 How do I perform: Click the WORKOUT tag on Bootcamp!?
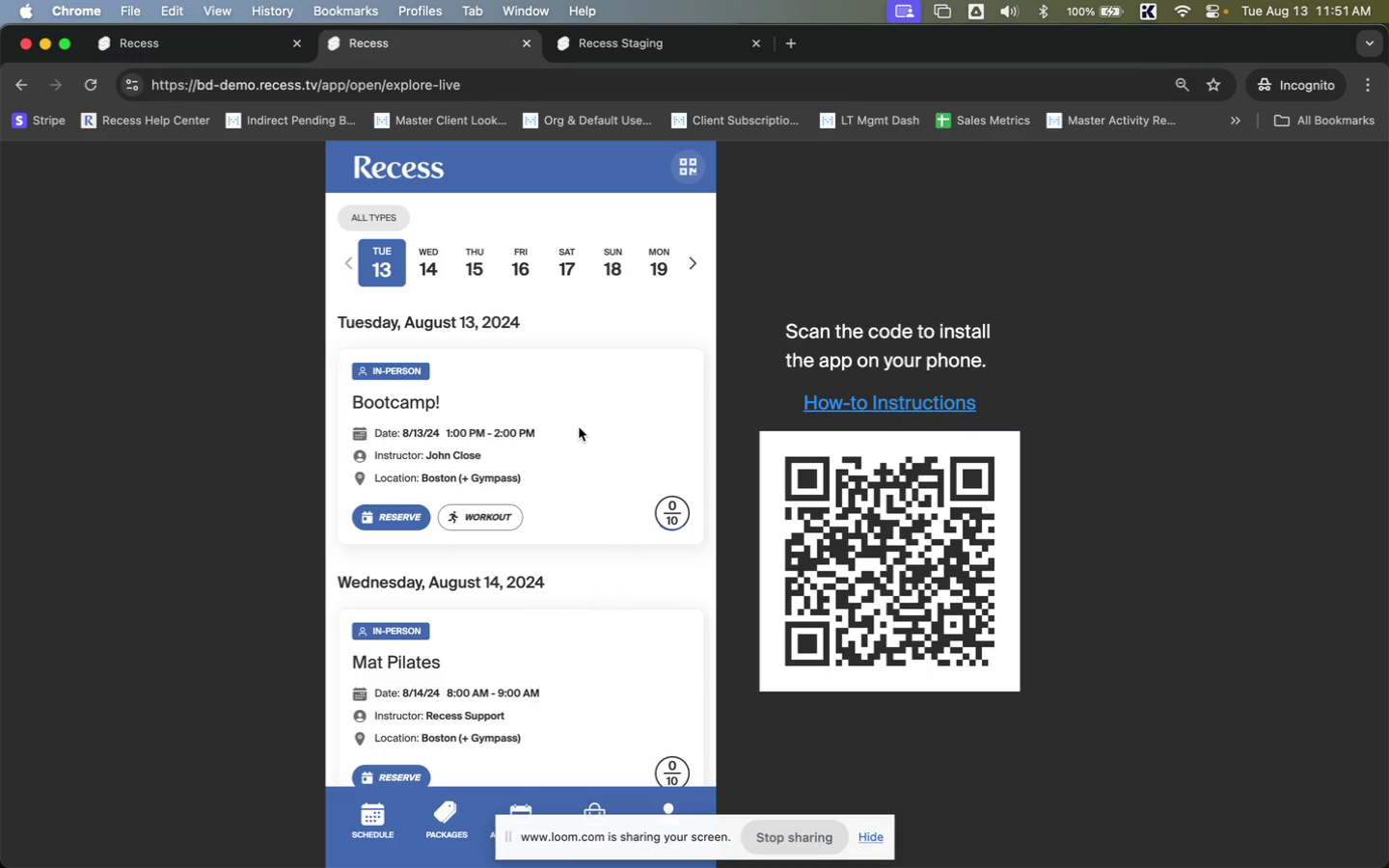coord(480,517)
